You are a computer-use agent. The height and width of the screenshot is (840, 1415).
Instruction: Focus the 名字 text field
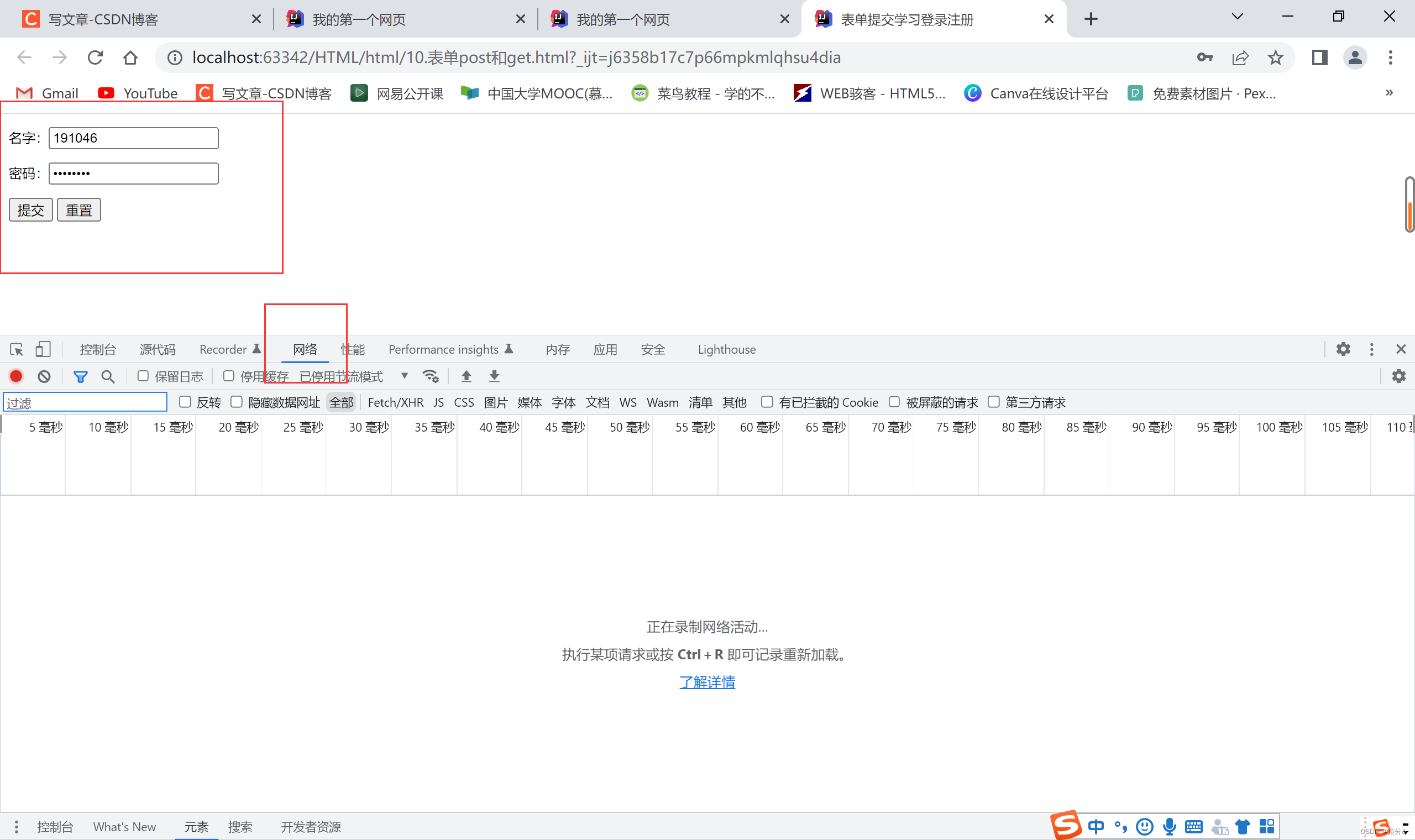click(x=134, y=138)
